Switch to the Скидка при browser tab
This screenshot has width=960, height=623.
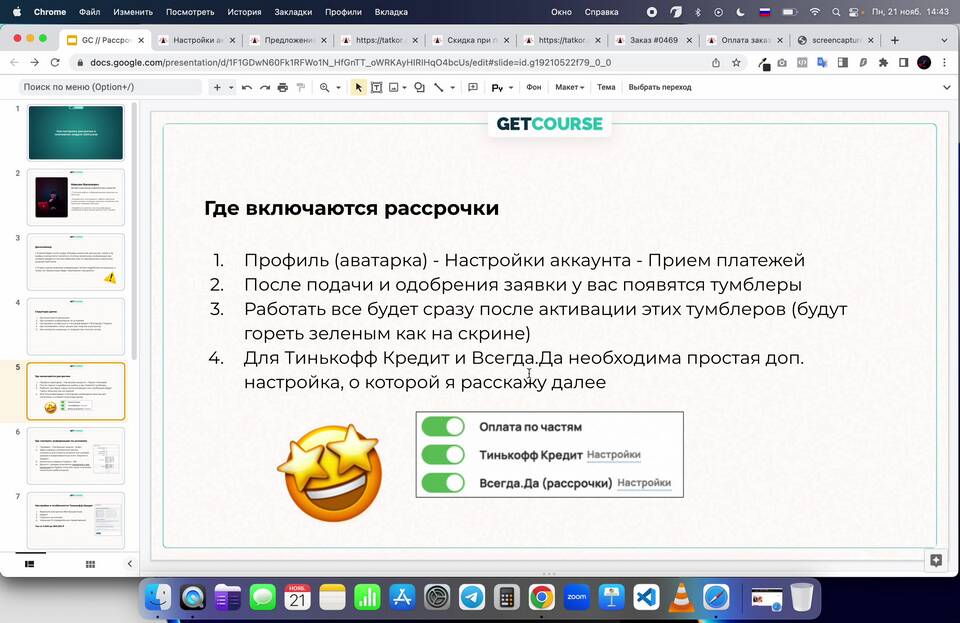tap(471, 40)
